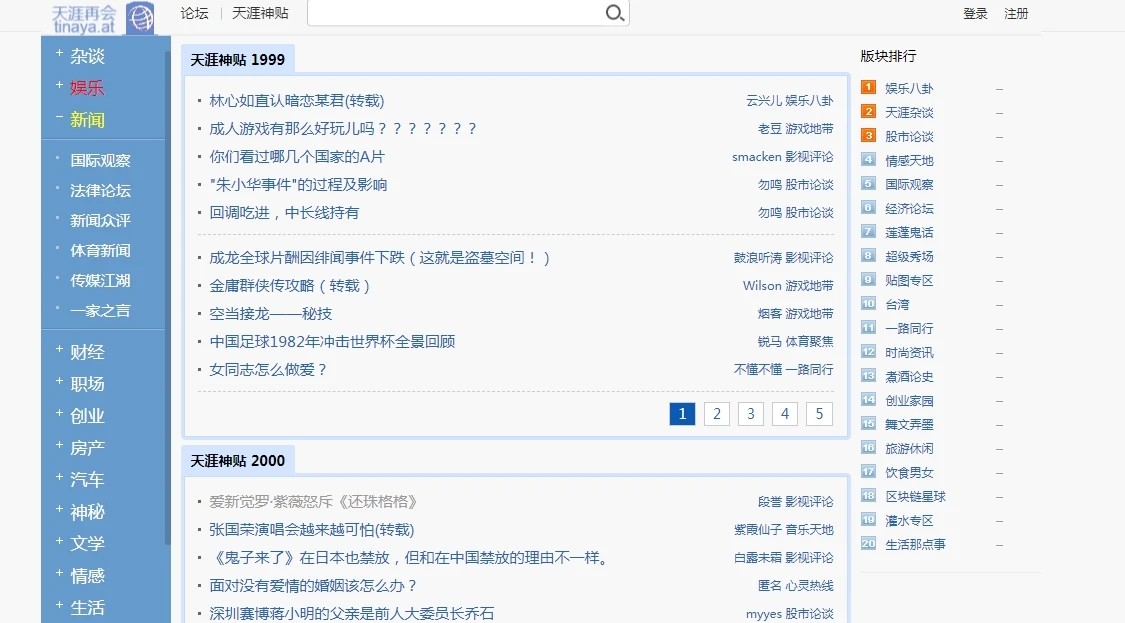The width and height of the screenshot is (1125, 623).
Task: Go to page 2 of 1999 posts
Action: click(716, 414)
